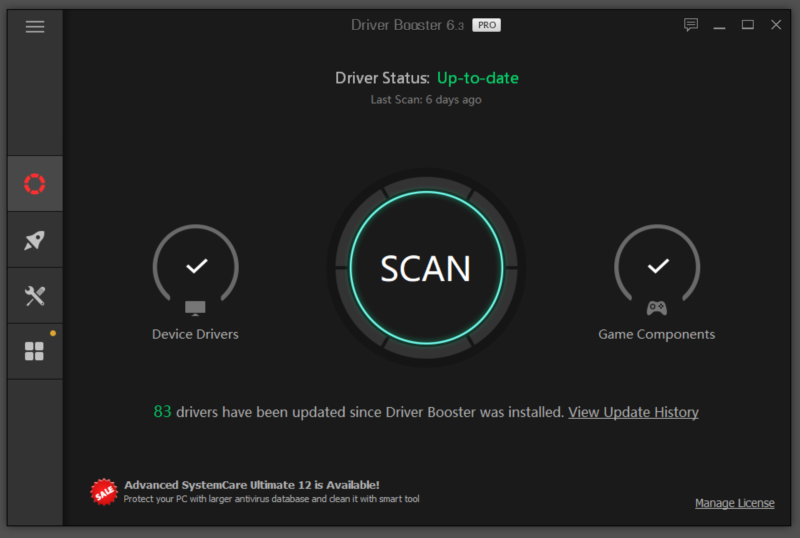Click the gamepad icon under Game Components gauge

click(x=657, y=307)
